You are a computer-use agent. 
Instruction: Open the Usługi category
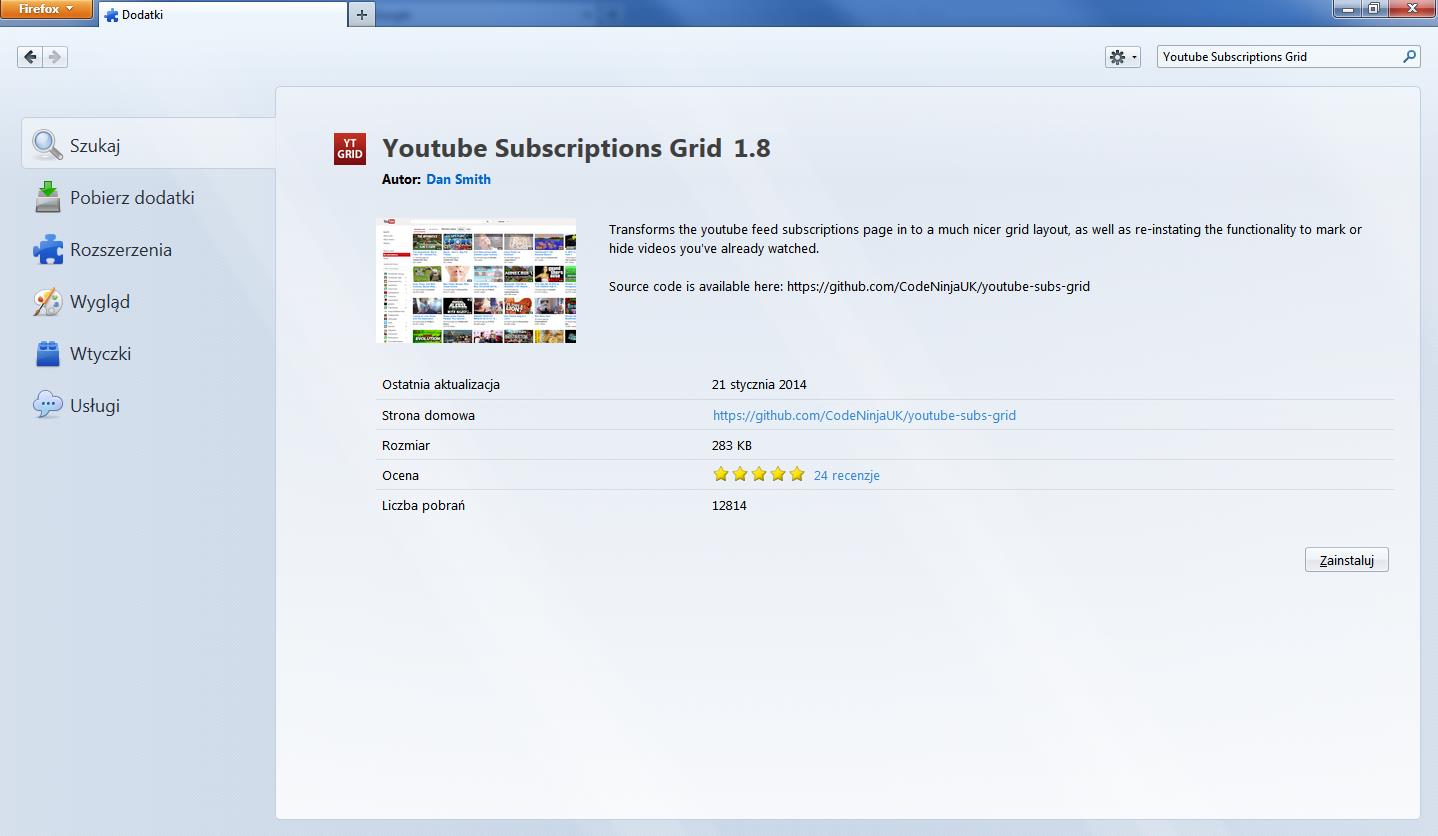point(148,405)
